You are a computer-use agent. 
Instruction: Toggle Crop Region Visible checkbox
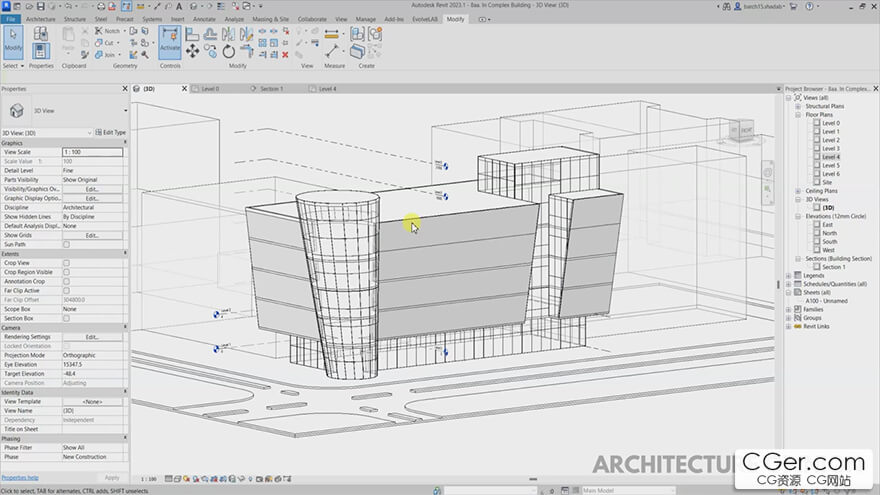(66, 272)
